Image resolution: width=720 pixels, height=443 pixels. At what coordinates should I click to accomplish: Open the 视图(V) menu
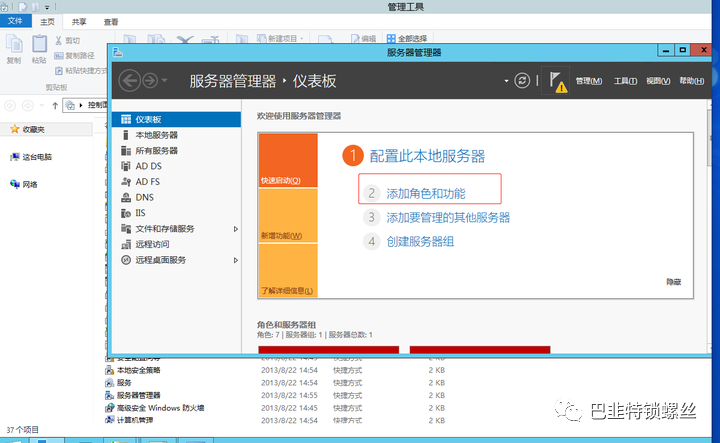click(x=658, y=81)
